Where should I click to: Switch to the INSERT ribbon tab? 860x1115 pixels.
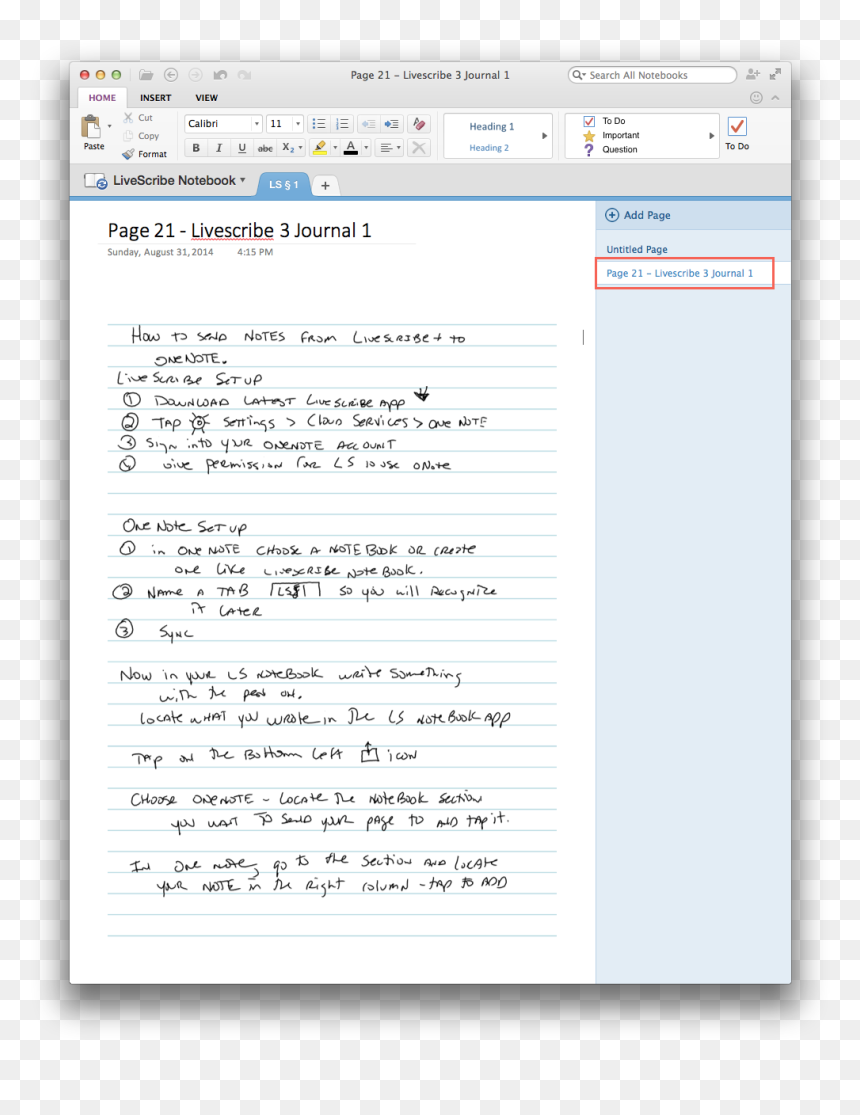(155, 97)
